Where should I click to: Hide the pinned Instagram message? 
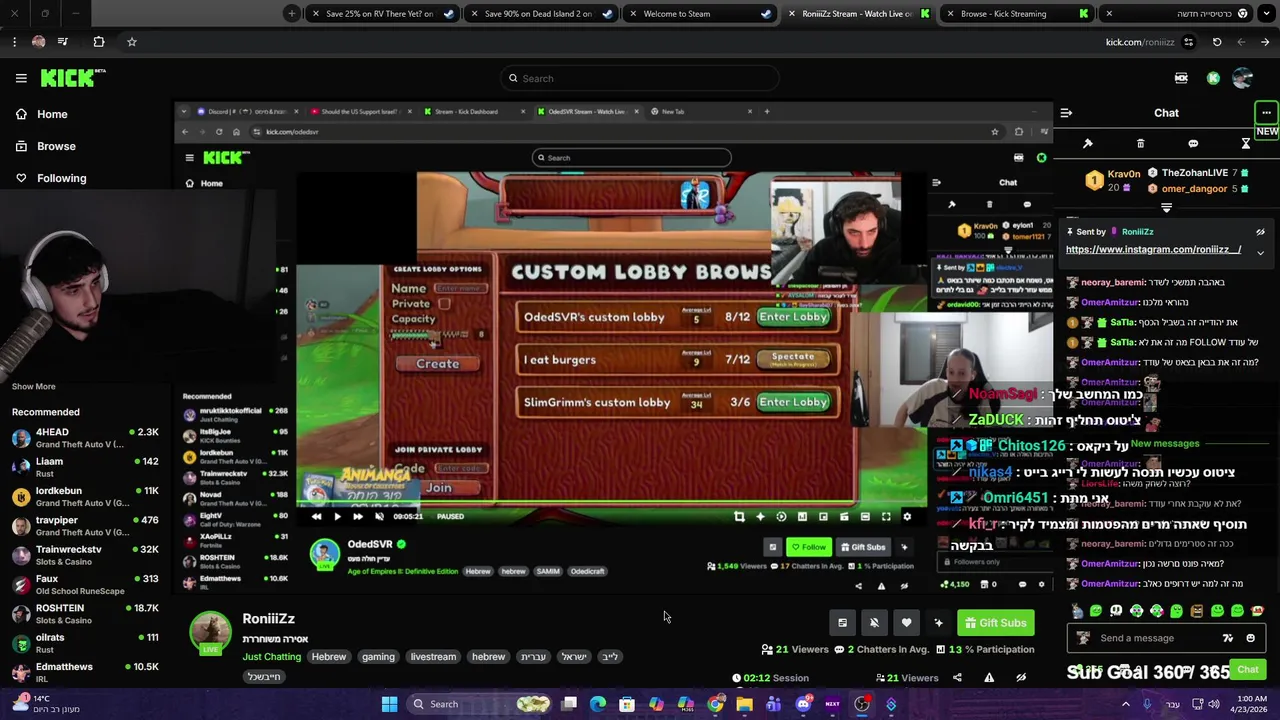click(x=1260, y=232)
